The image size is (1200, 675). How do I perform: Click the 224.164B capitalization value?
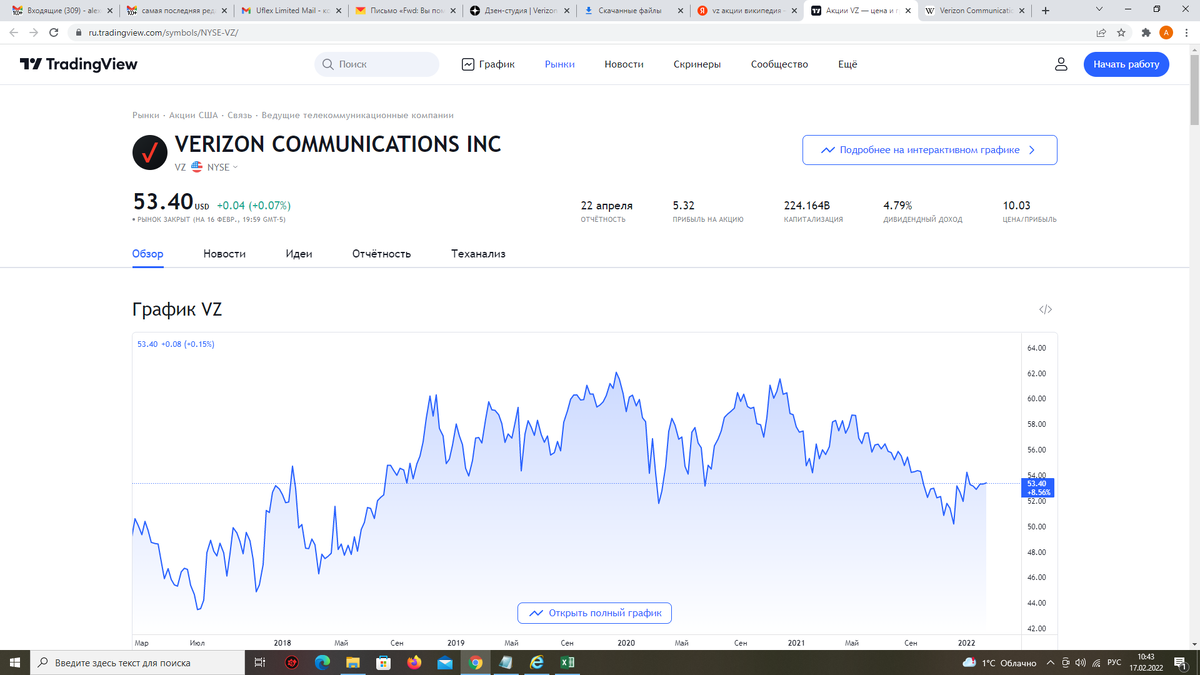coord(807,205)
